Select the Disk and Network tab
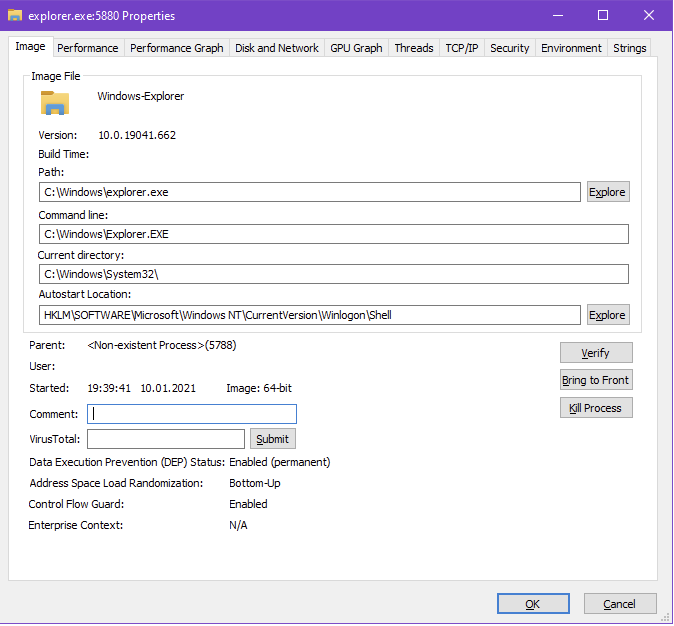Screen dimensions: 674x626 (277, 48)
